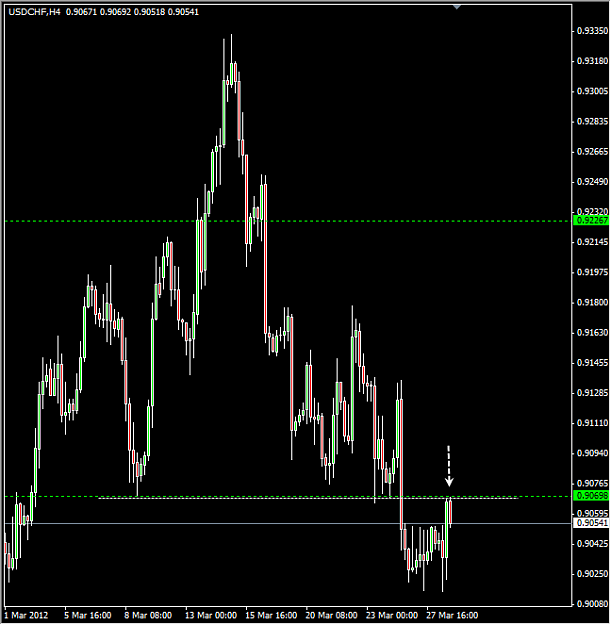Click the current price tag 0.90541 on axis
The height and width of the screenshot is (625, 611).
(x=591, y=523)
